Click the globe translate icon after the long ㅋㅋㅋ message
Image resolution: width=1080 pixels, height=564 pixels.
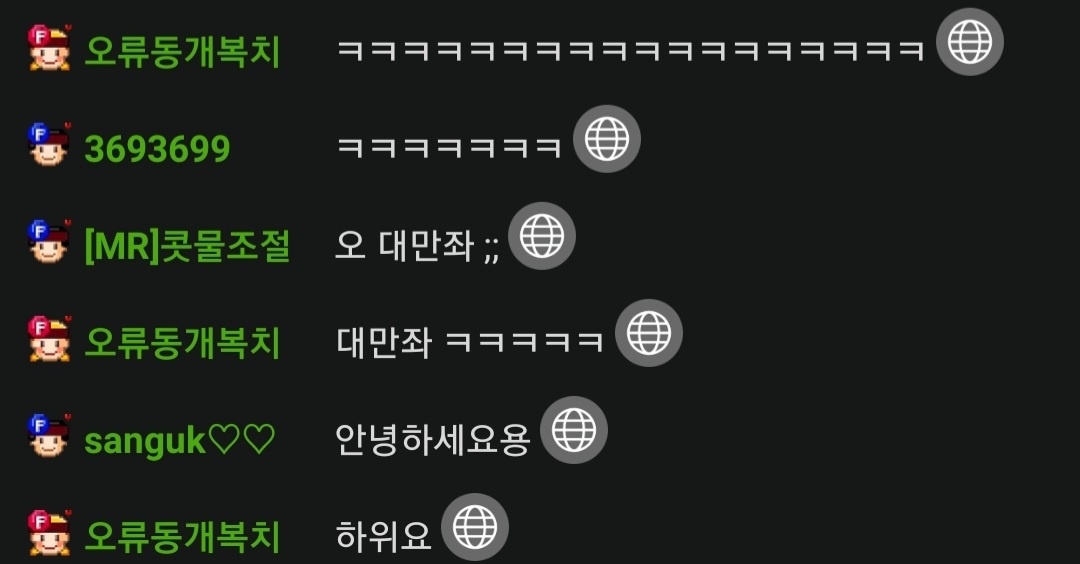pos(970,42)
